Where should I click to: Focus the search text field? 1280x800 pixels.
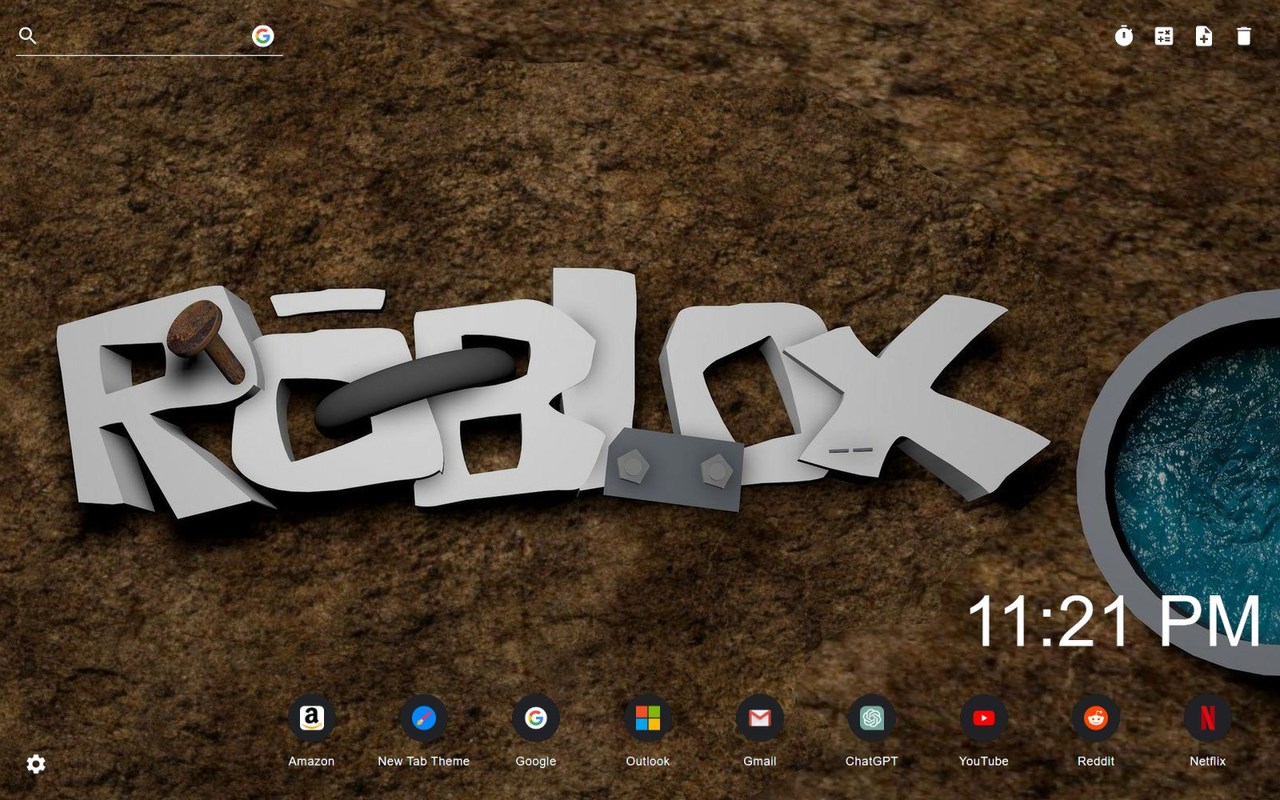[x=145, y=36]
